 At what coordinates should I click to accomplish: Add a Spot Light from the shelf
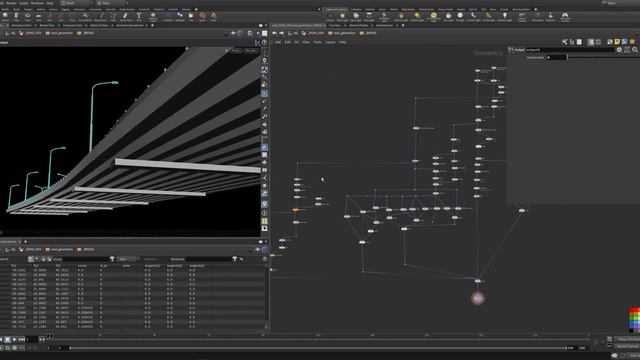[x=356, y=17]
